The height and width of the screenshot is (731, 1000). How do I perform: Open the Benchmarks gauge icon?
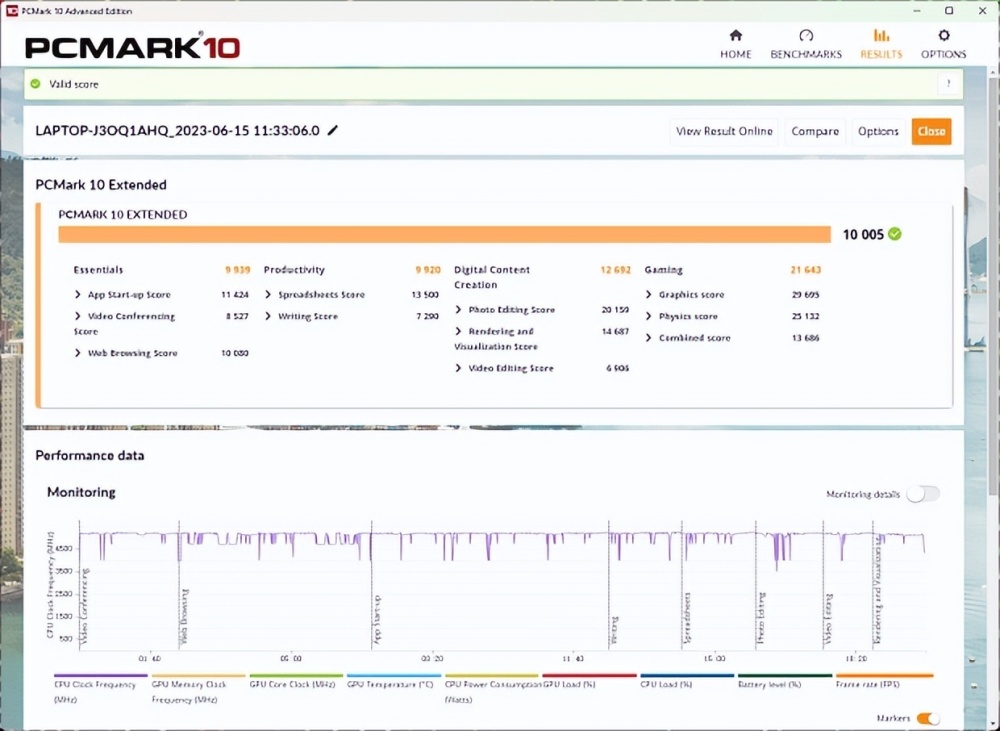click(805, 35)
